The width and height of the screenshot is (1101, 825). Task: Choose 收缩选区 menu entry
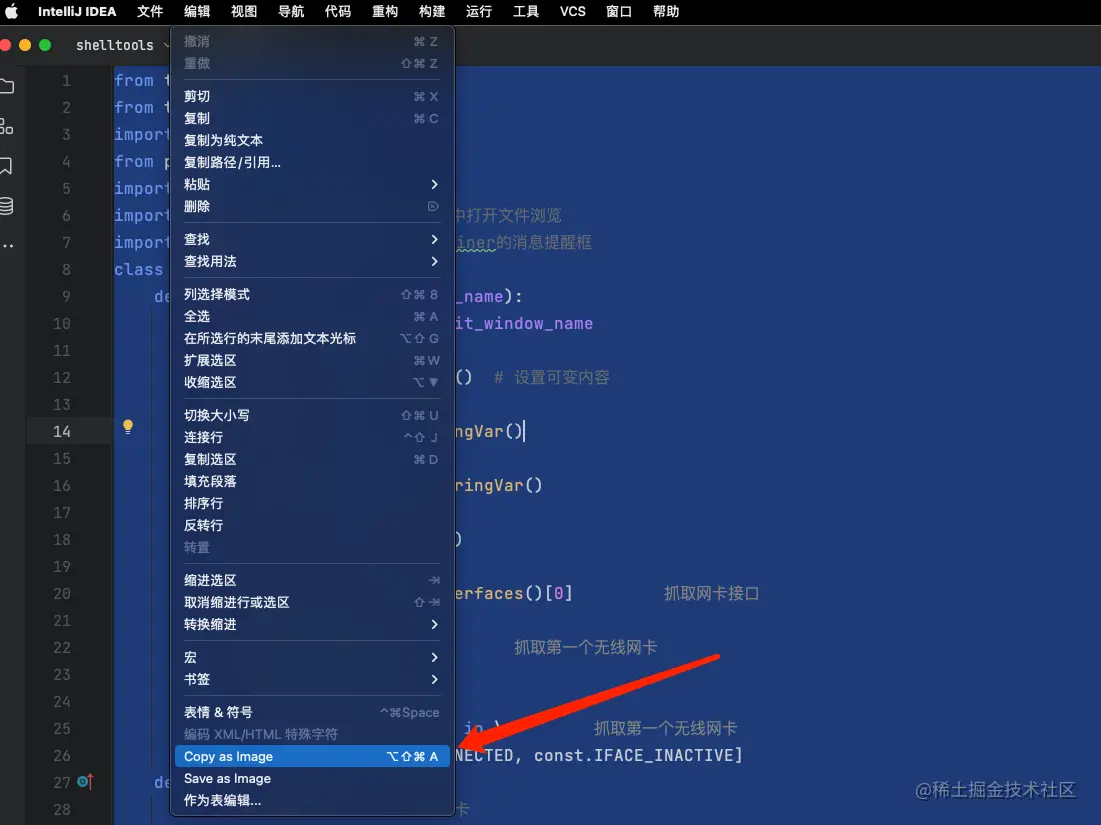coord(312,382)
